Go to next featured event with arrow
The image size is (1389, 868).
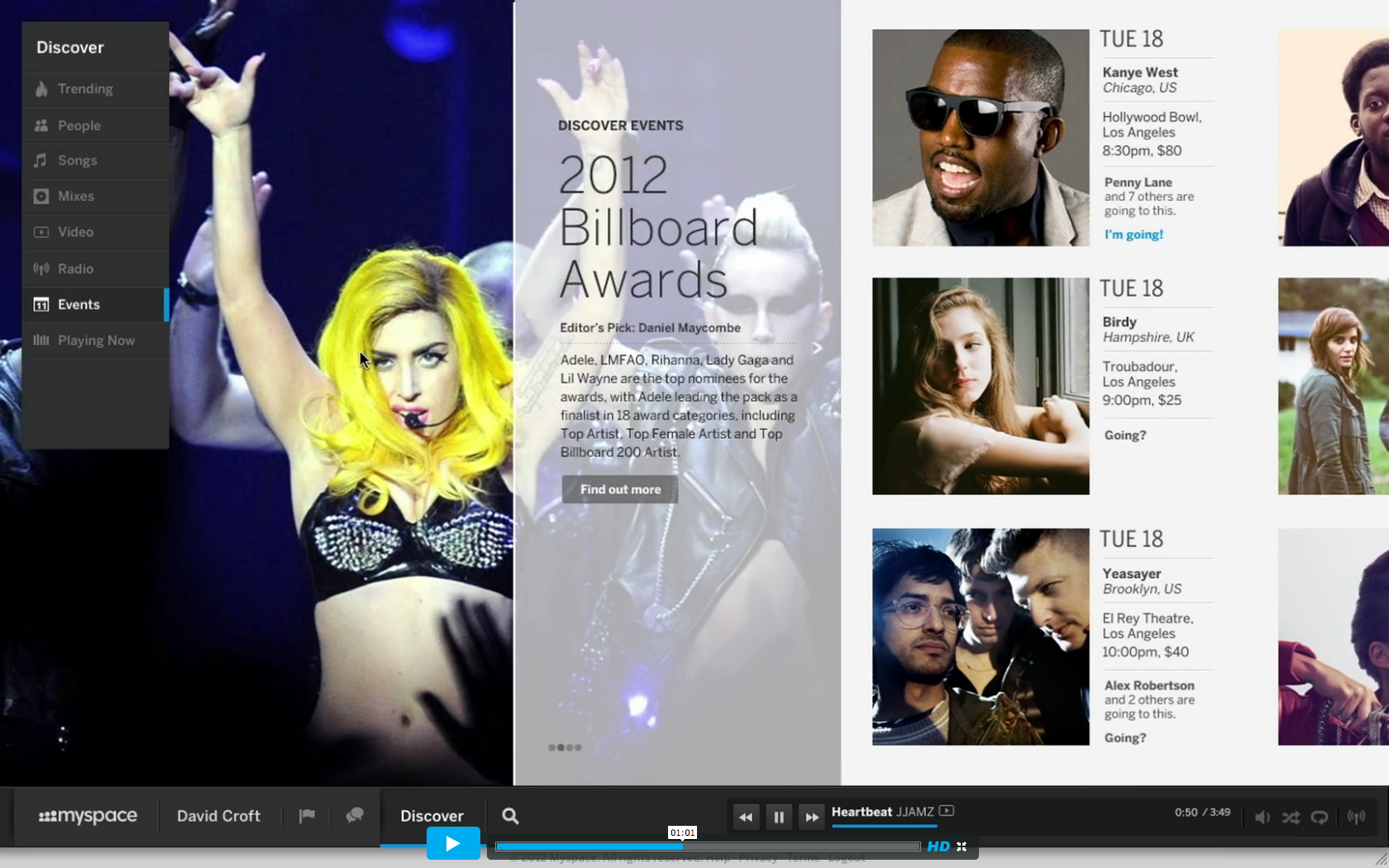(817, 348)
